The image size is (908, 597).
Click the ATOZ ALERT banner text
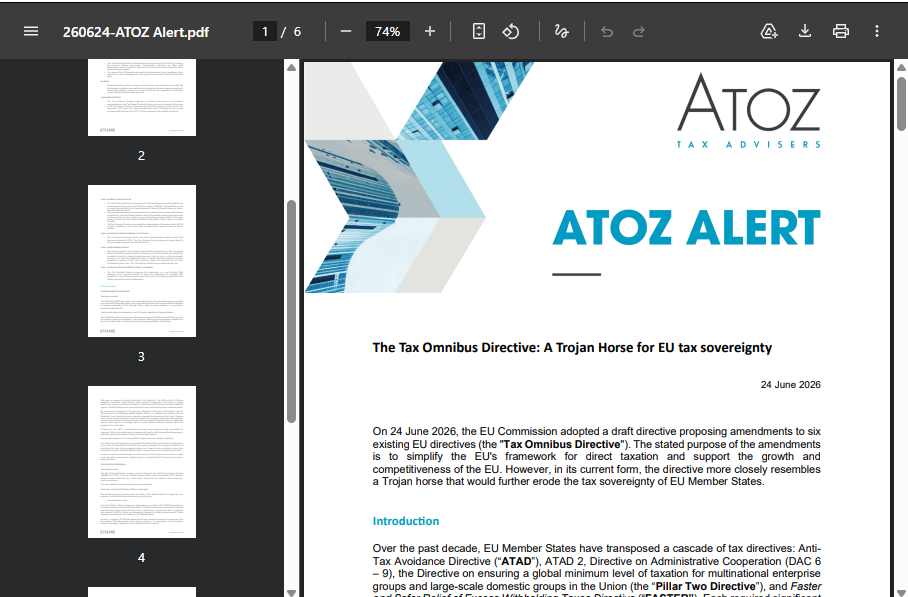click(x=686, y=228)
